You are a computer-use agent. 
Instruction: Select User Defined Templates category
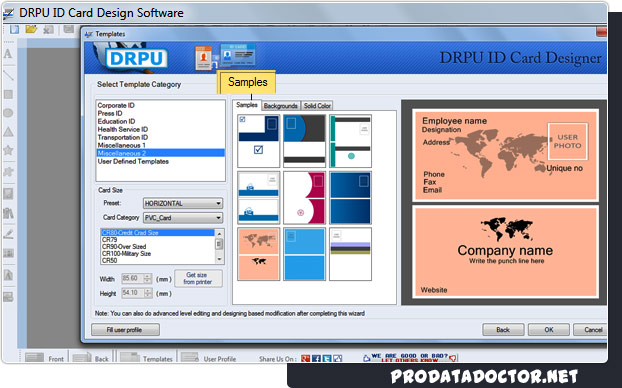[133, 161]
